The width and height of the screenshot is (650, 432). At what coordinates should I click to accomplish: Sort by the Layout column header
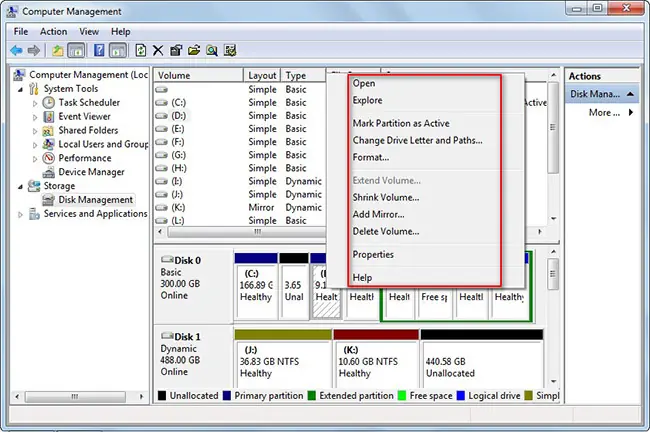tap(262, 75)
